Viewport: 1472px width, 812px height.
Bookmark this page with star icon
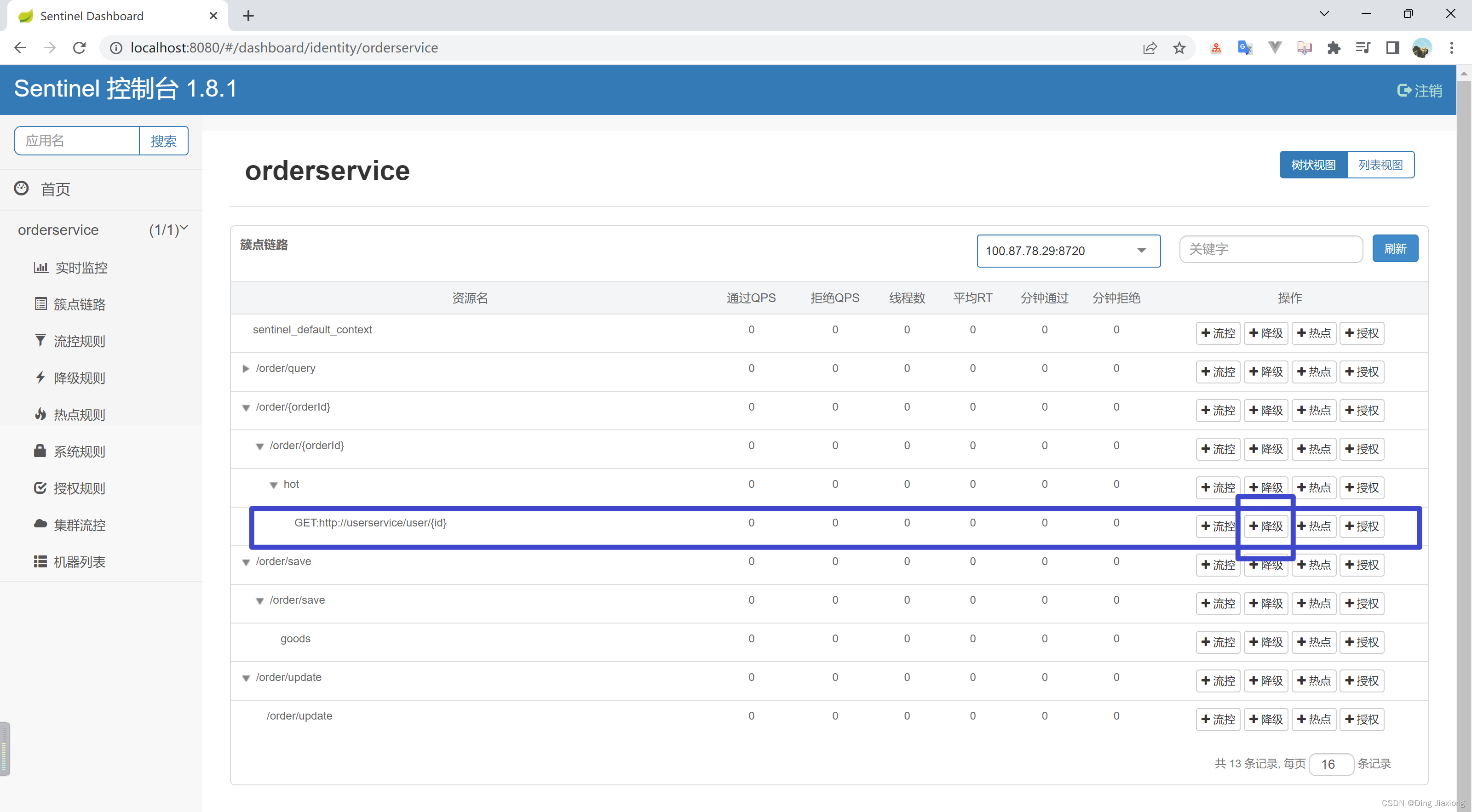(1179, 48)
